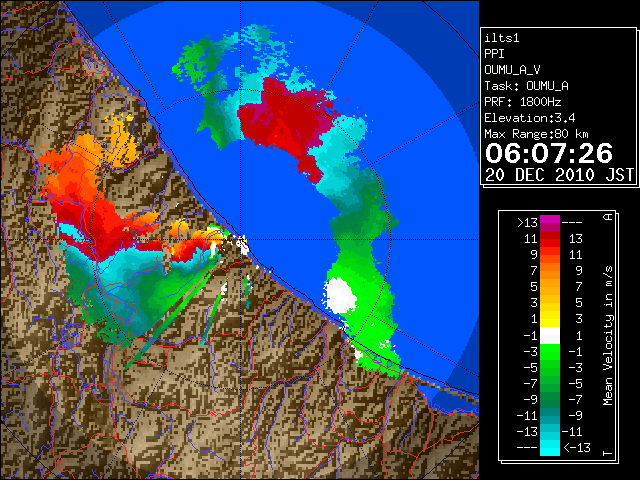Click the 'OUMU_A_V' product name

[x=512, y=70]
